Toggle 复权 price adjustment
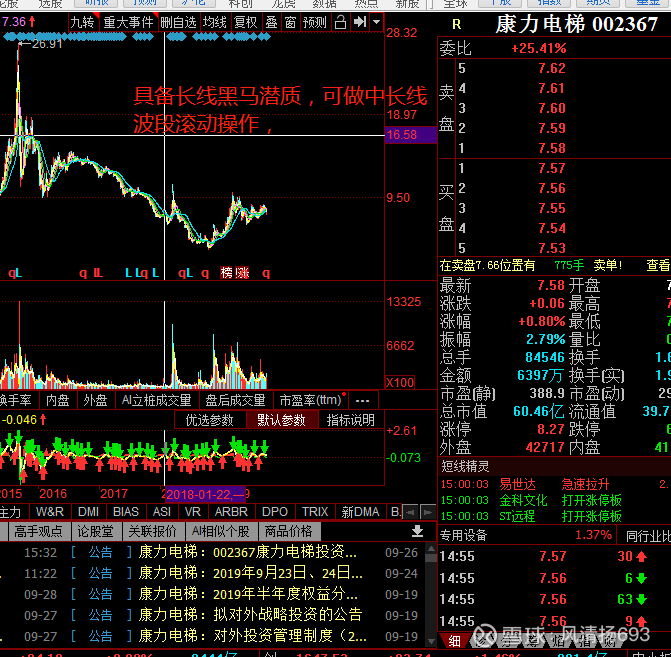The width and height of the screenshot is (671, 657). point(245,22)
